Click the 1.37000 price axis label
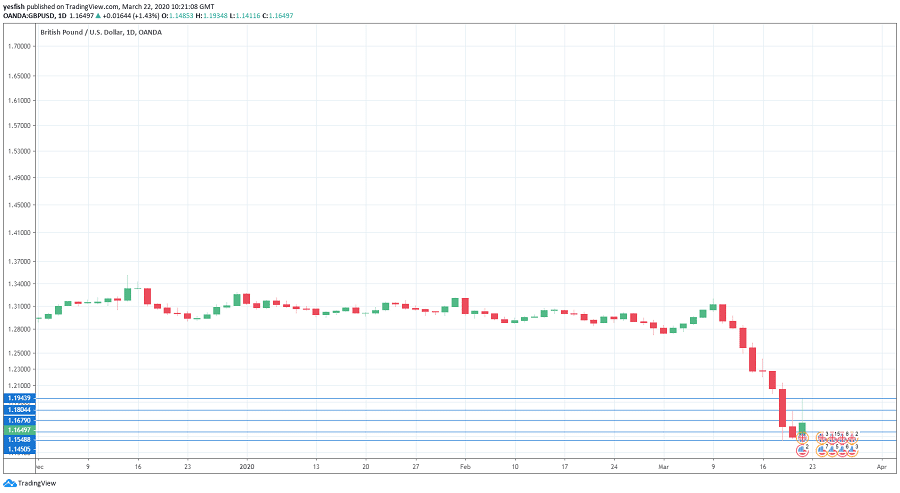The image size is (900, 493). 19,262
